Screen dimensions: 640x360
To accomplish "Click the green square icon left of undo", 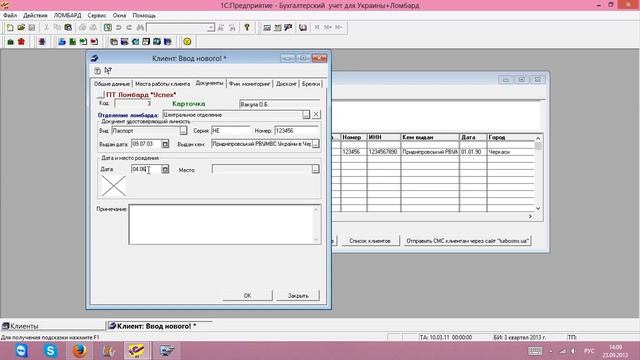I will (x=107, y=27).
